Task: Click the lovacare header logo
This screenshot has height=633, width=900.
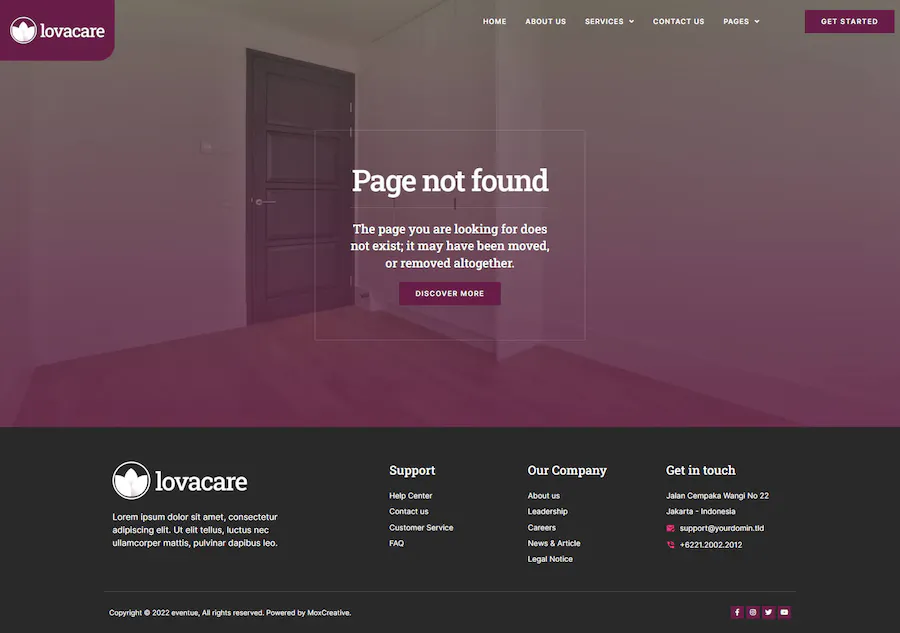Action: [x=57, y=30]
